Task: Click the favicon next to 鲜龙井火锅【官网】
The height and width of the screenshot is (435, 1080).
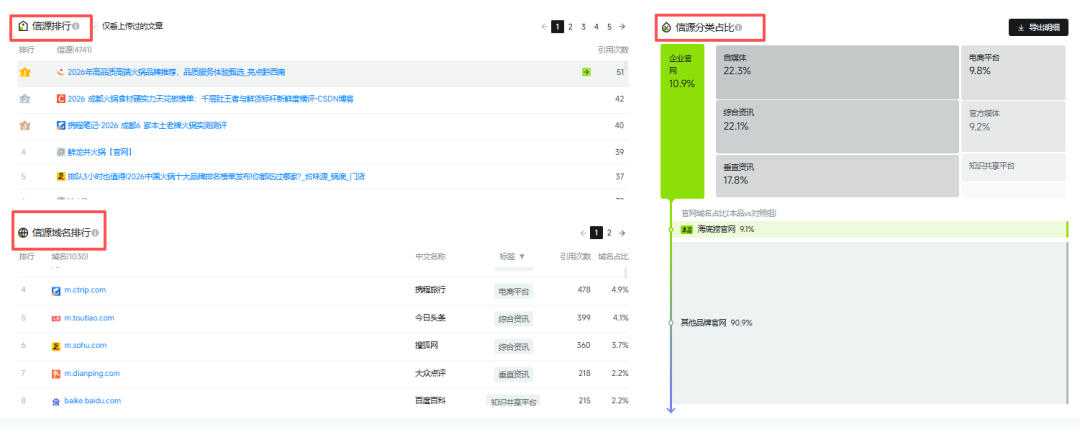Action: tap(61, 152)
